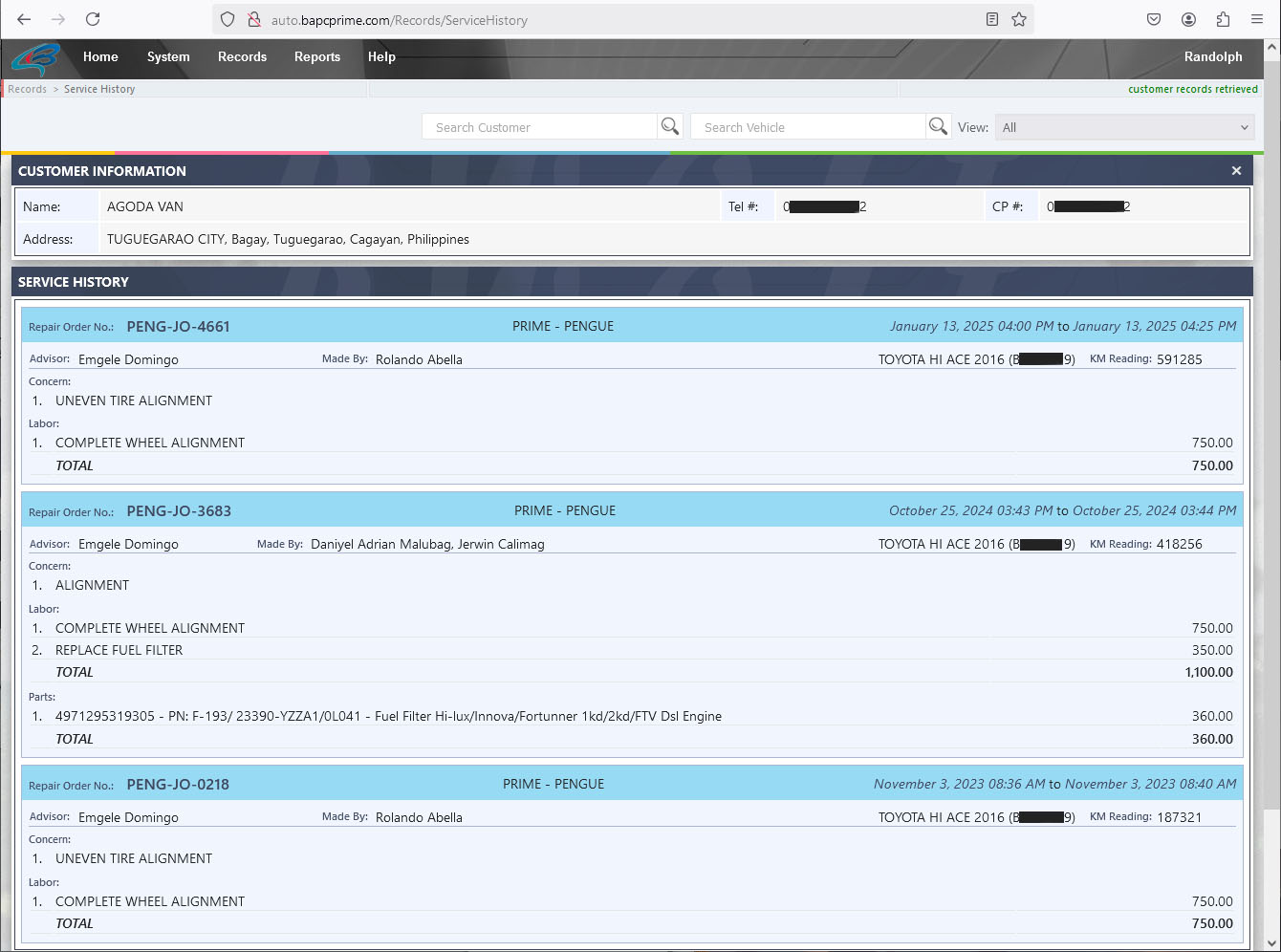1281x952 pixels.
Task: Open the browser hamburger menu
Action: click(x=1257, y=19)
